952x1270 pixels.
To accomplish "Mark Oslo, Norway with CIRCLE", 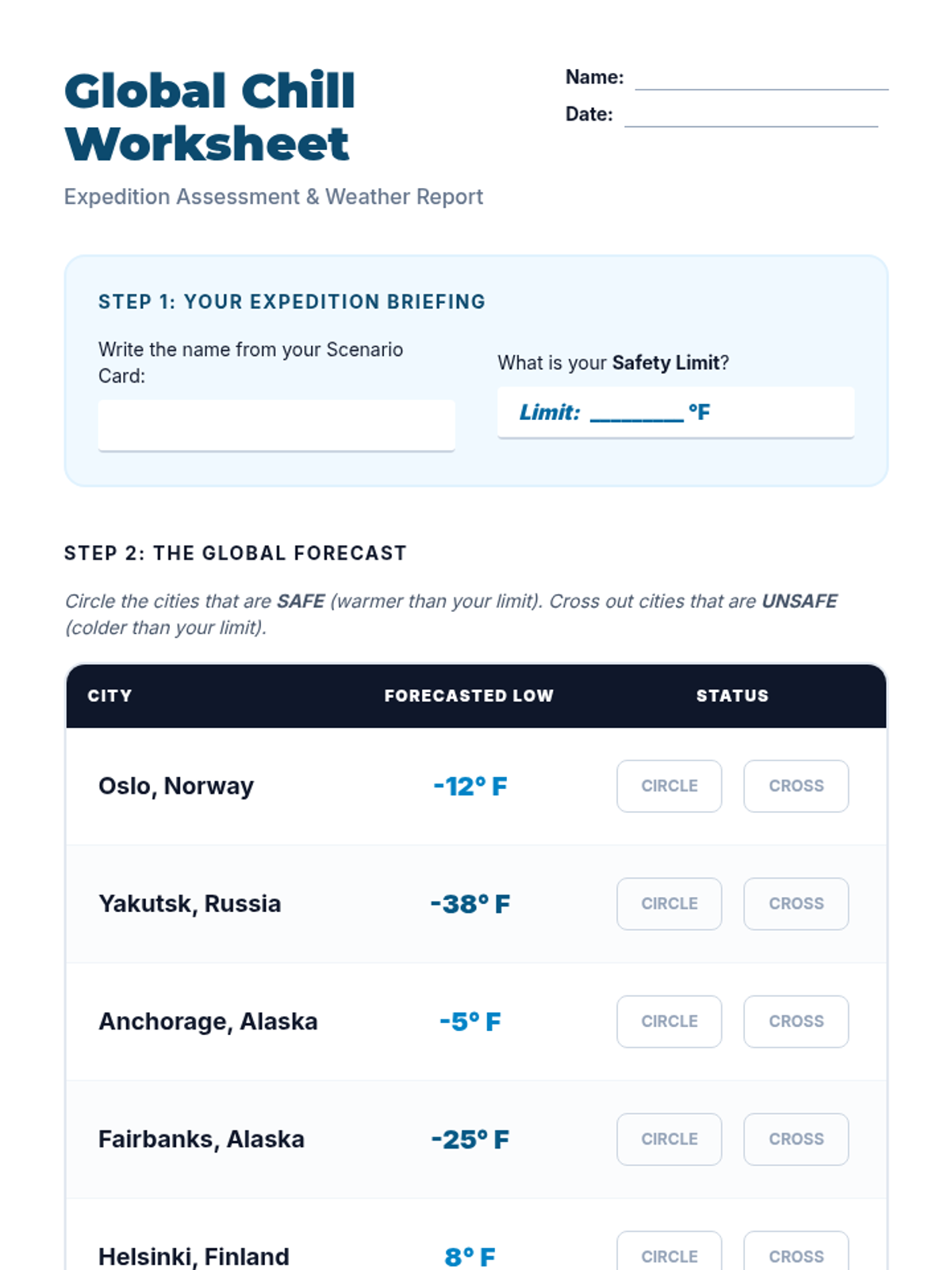I will (x=669, y=786).
